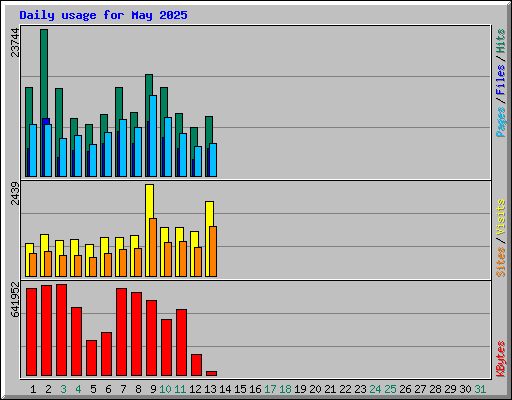Click the 23744 hits axis value
The width and height of the screenshot is (512, 400).
(15, 43)
